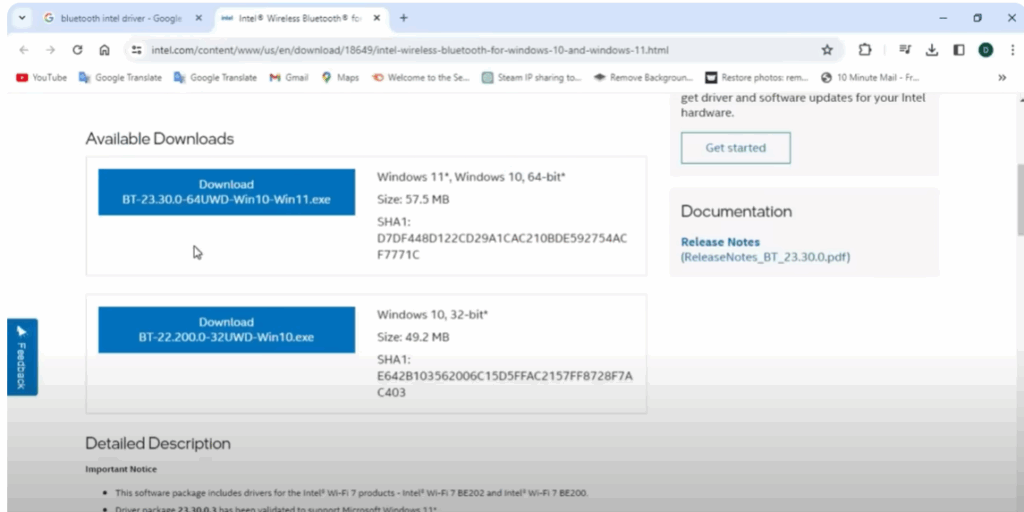Open the Chrome Downloads tray icon
Viewport: 1024px width, 512px height.
click(x=932, y=50)
